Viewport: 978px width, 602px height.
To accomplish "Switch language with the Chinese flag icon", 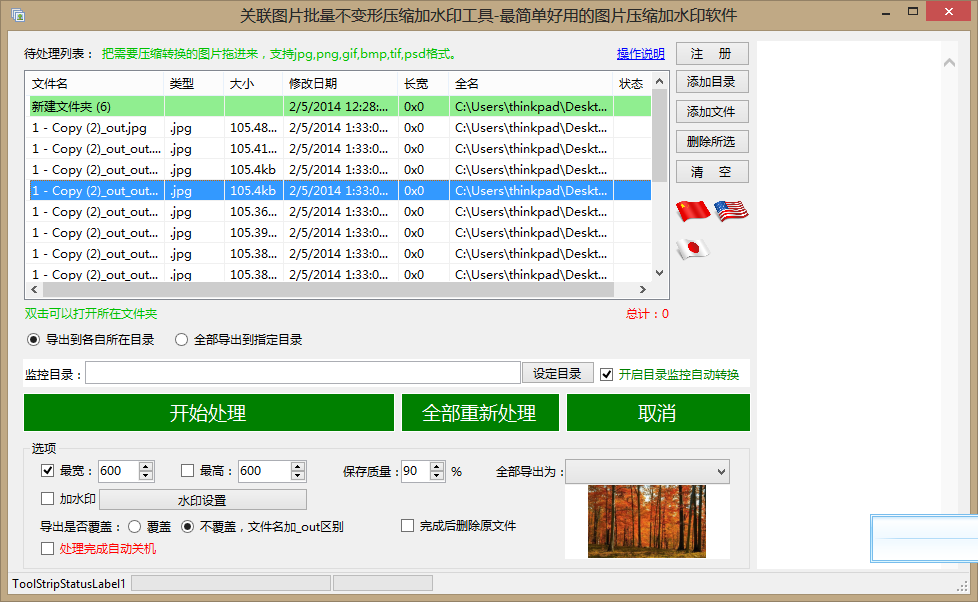I will pyautogui.click(x=693, y=211).
